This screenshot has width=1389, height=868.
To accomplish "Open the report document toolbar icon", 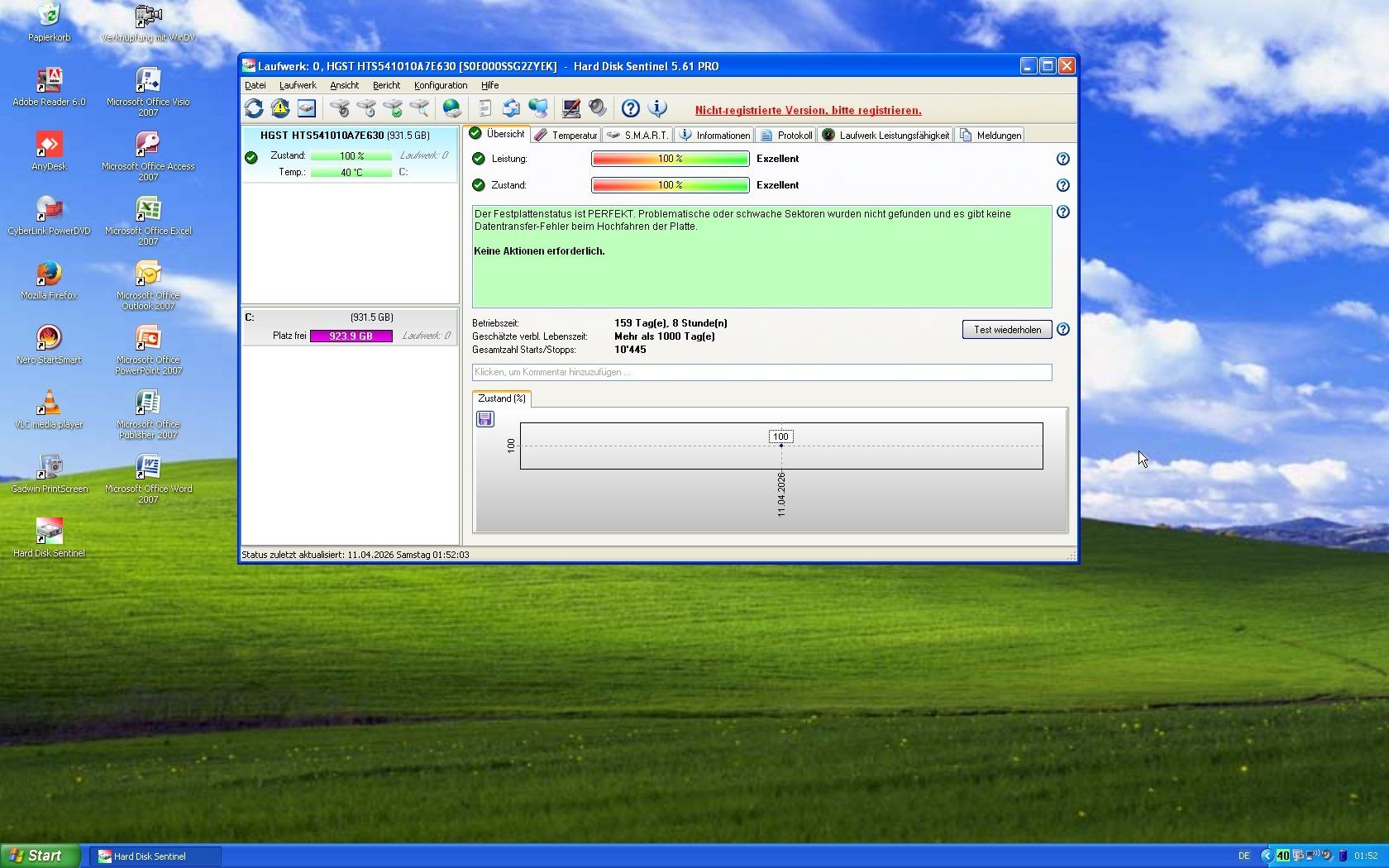I will click(x=485, y=108).
